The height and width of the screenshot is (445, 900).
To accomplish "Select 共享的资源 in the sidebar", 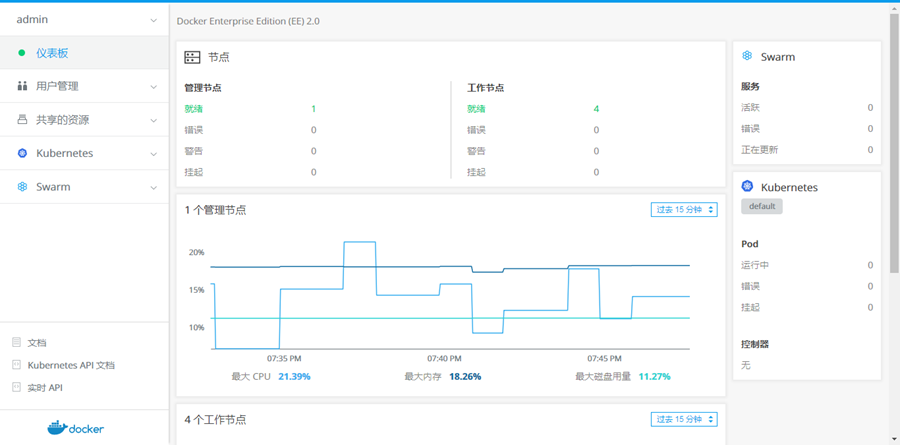I will (x=84, y=120).
